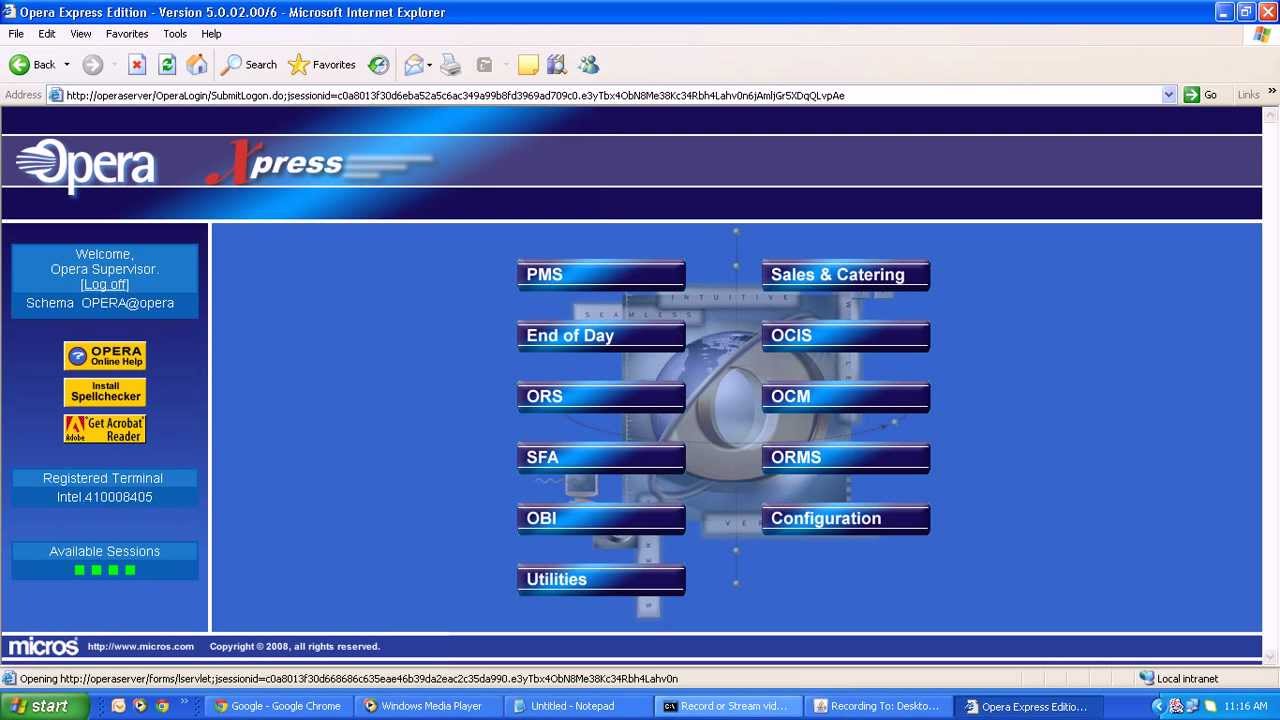Screen dimensions: 1280x720
Task: Expand hidden system tray icons
Action: click(x=1158, y=706)
